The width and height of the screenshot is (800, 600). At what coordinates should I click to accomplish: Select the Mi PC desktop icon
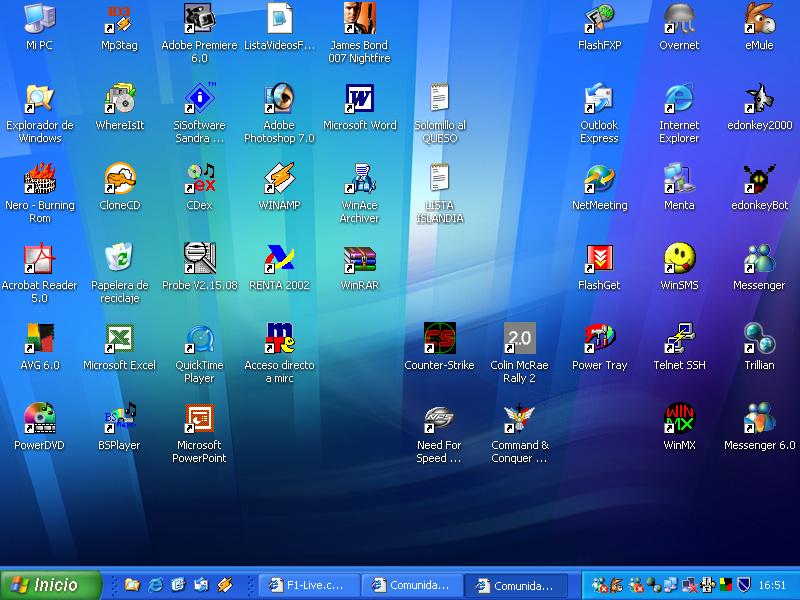40,19
